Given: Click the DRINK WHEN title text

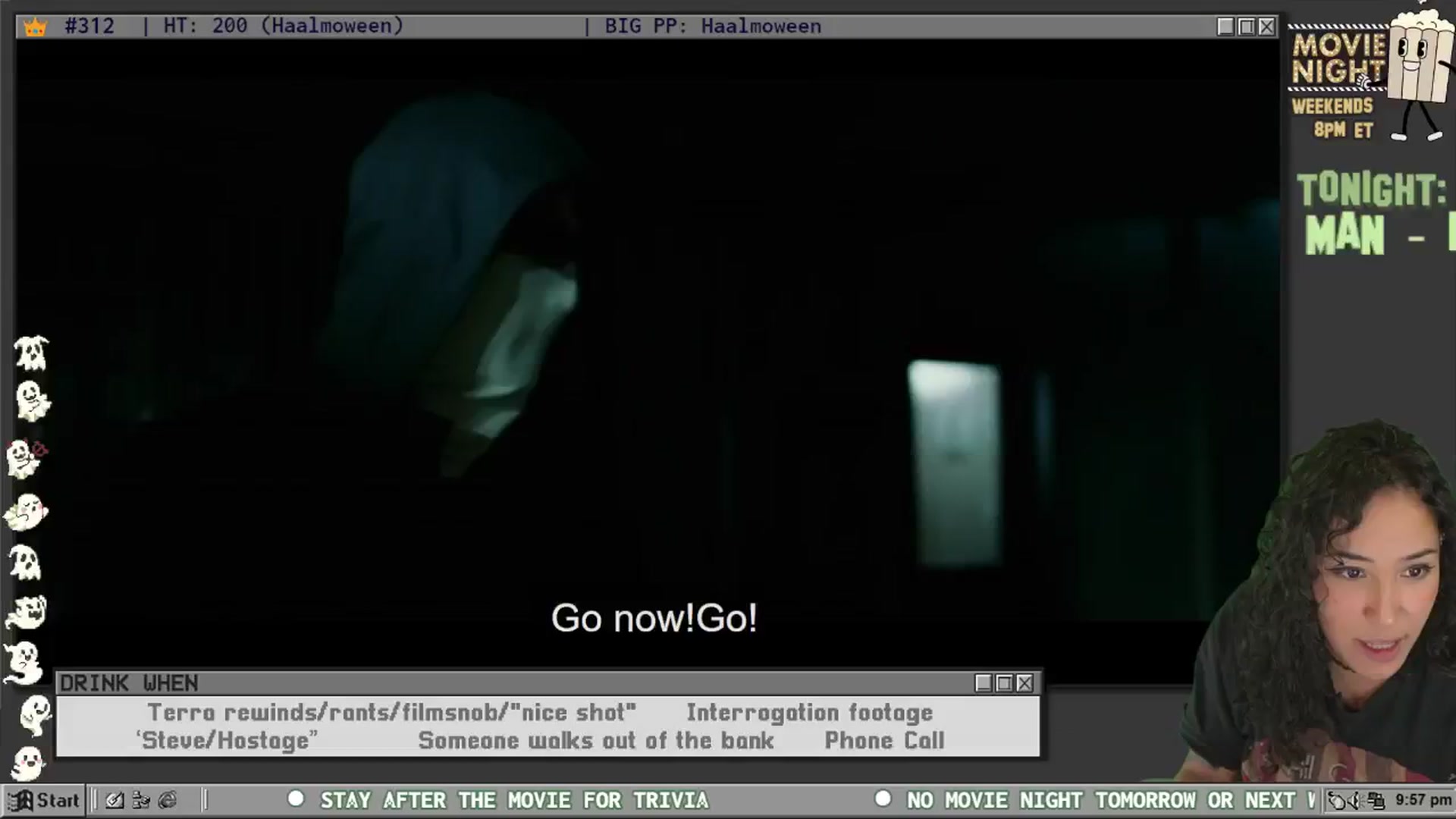Looking at the screenshot, I should coord(129,683).
